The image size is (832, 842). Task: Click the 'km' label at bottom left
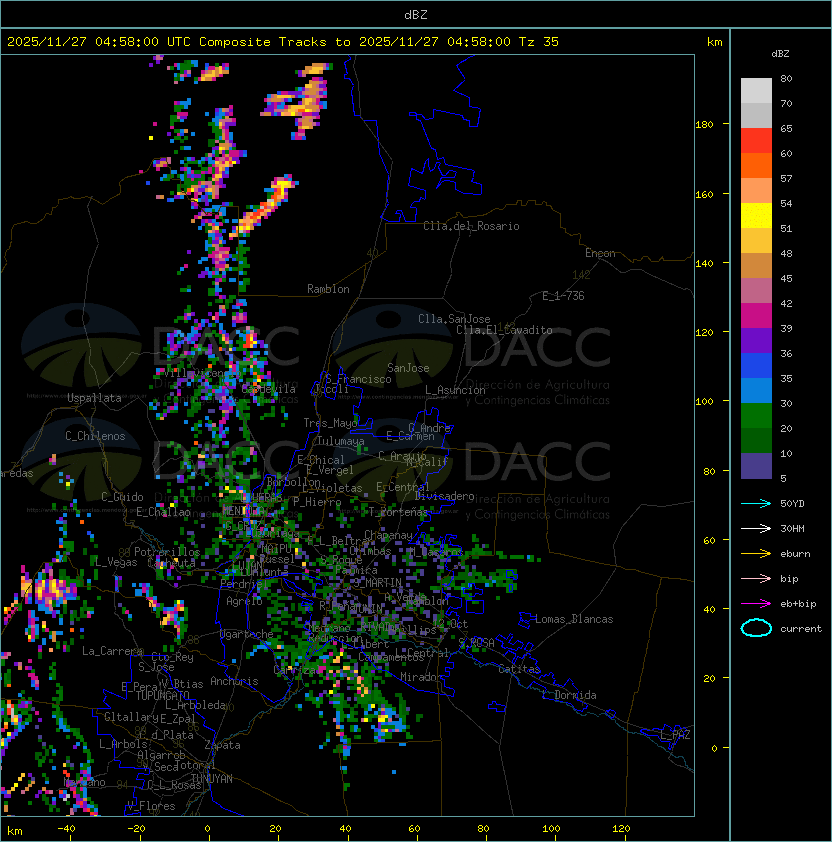tap(15, 831)
